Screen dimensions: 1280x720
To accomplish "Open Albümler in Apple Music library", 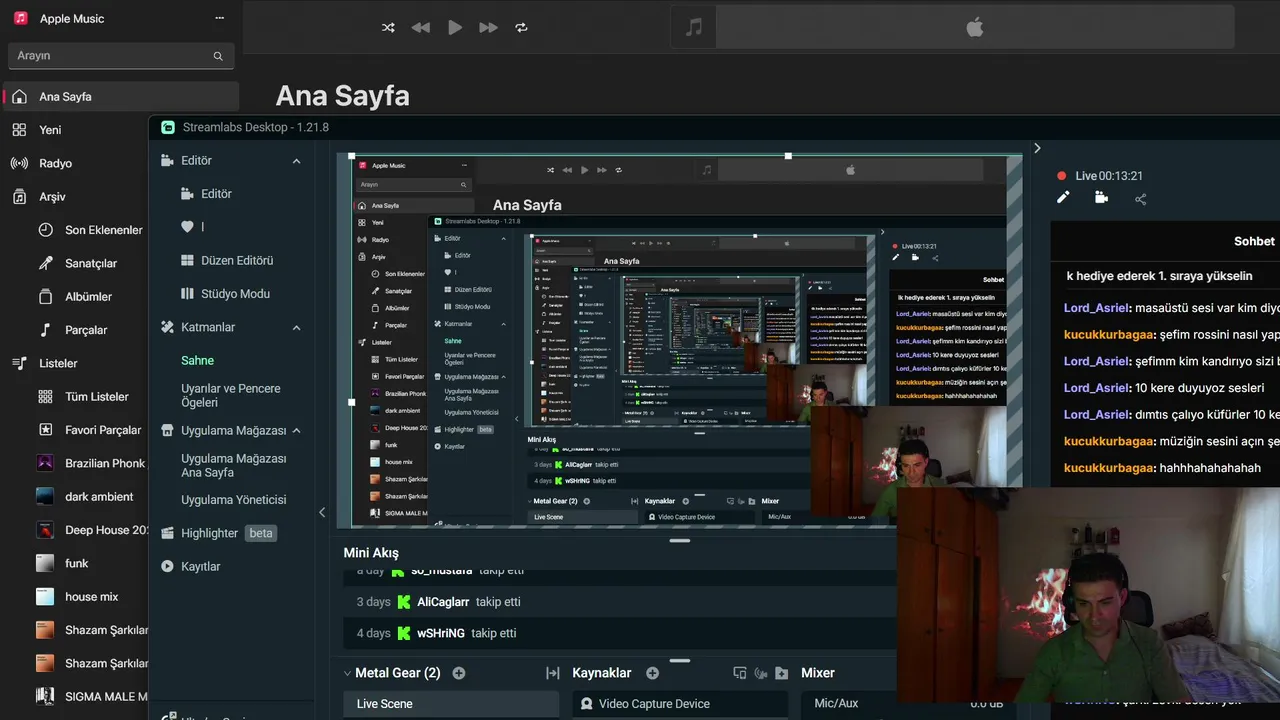I will (90, 297).
